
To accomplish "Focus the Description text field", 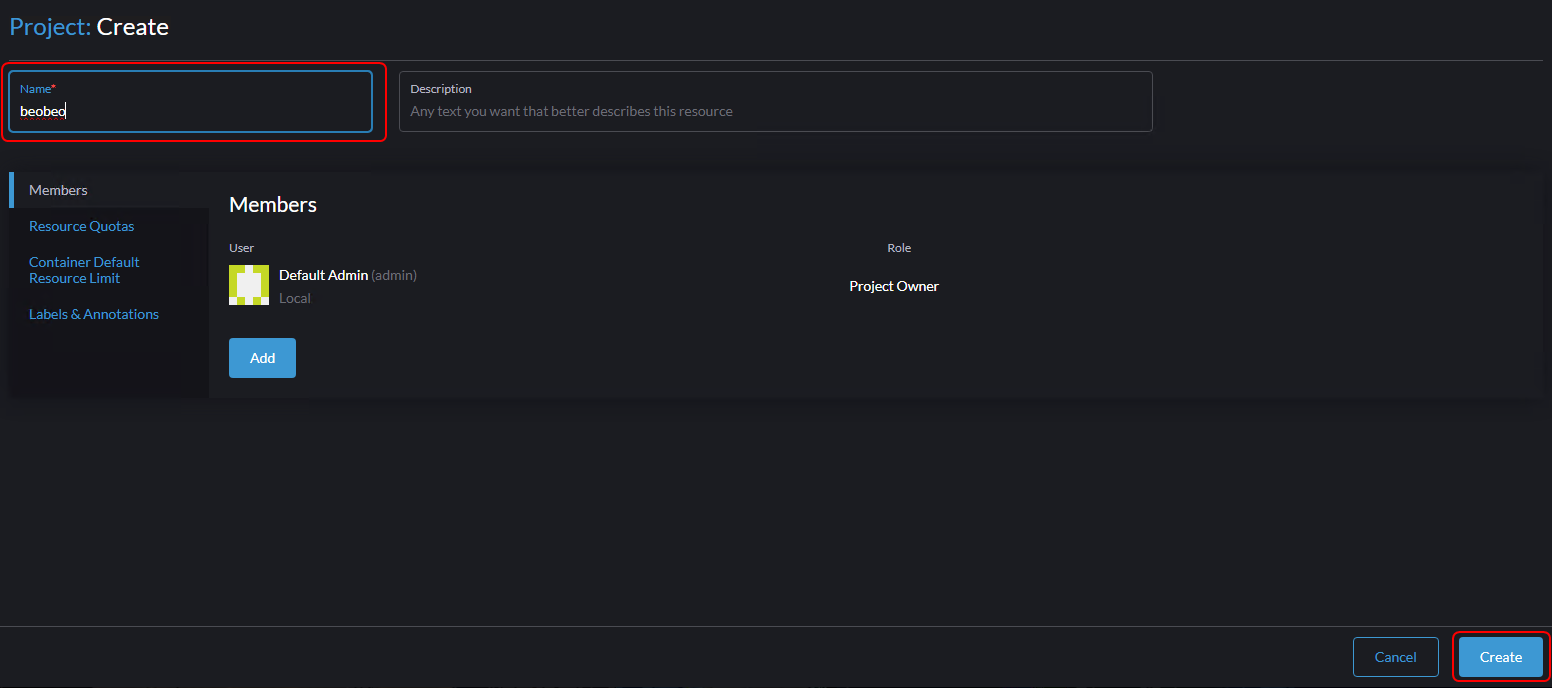I will pyautogui.click(x=775, y=111).
